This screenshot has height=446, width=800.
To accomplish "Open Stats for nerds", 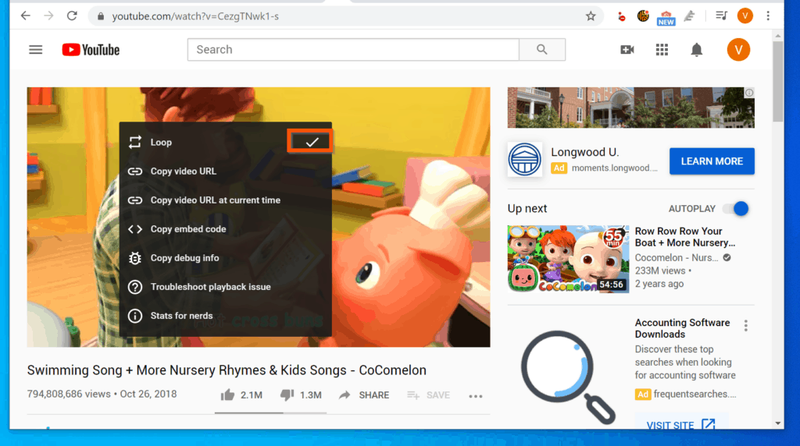I will tap(226, 316).
